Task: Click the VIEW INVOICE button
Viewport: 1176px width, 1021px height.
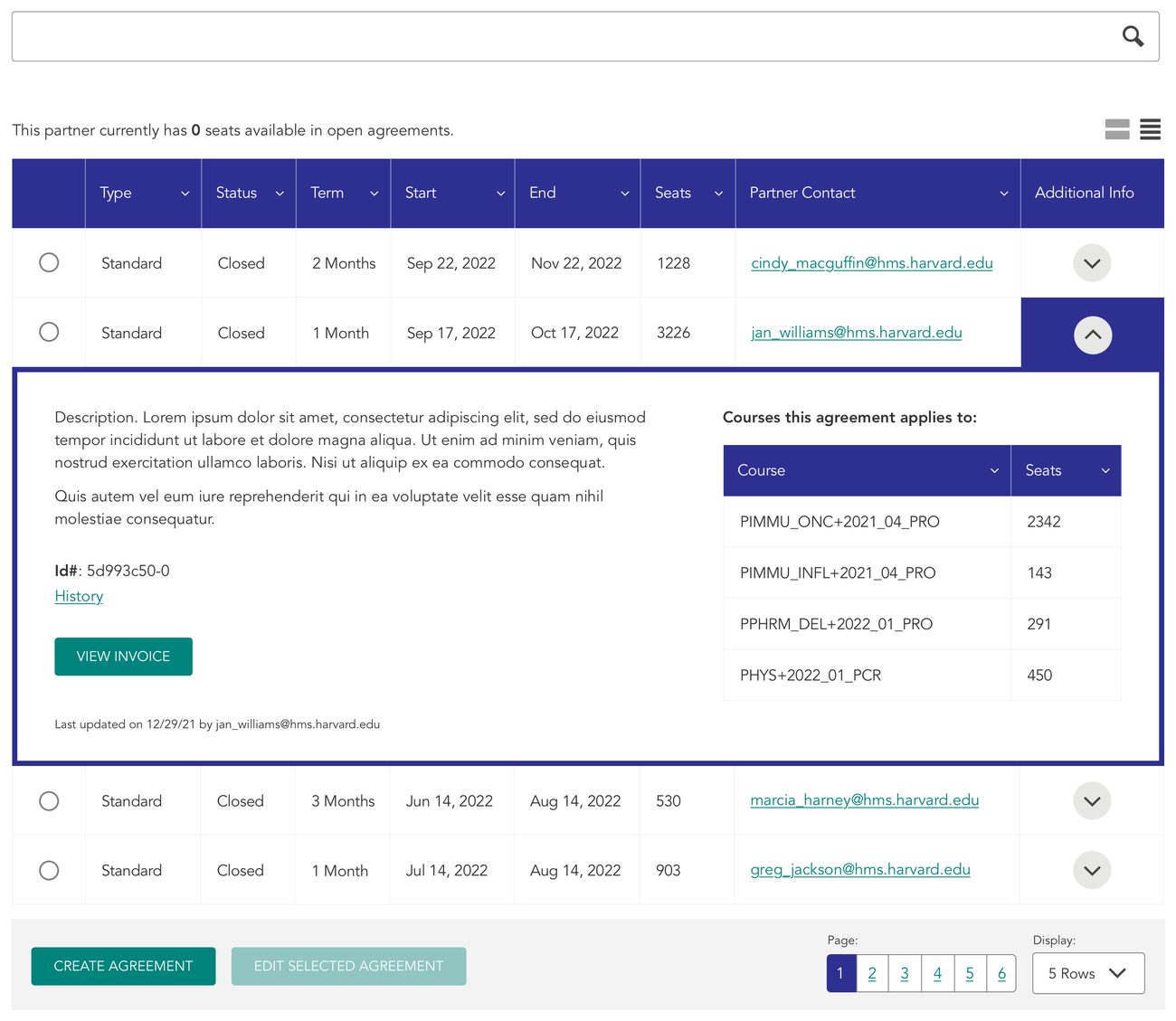Action: click(123, 657)
